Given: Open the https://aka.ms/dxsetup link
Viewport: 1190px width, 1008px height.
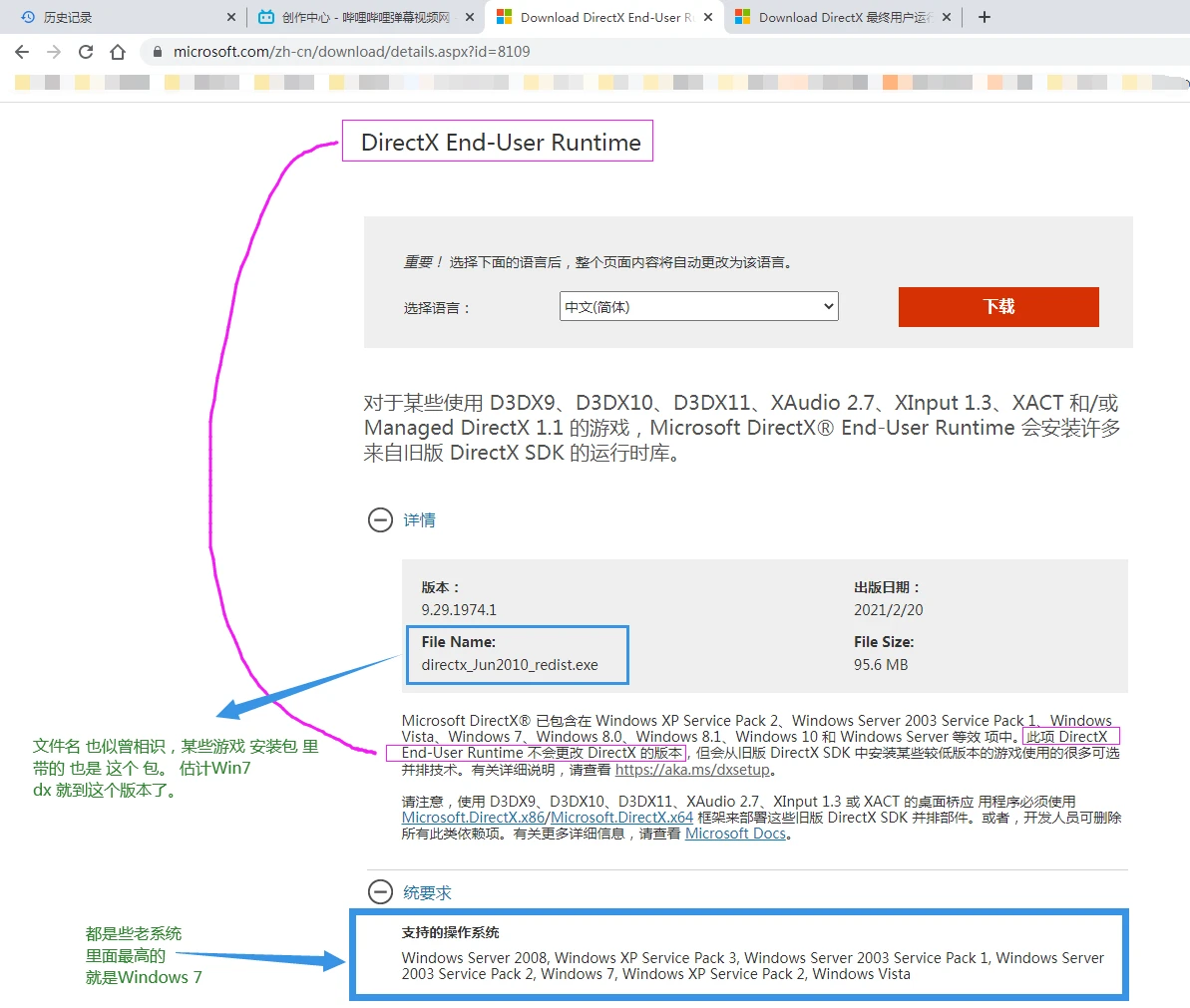Looking at the screenshot, I should (692, 770).
